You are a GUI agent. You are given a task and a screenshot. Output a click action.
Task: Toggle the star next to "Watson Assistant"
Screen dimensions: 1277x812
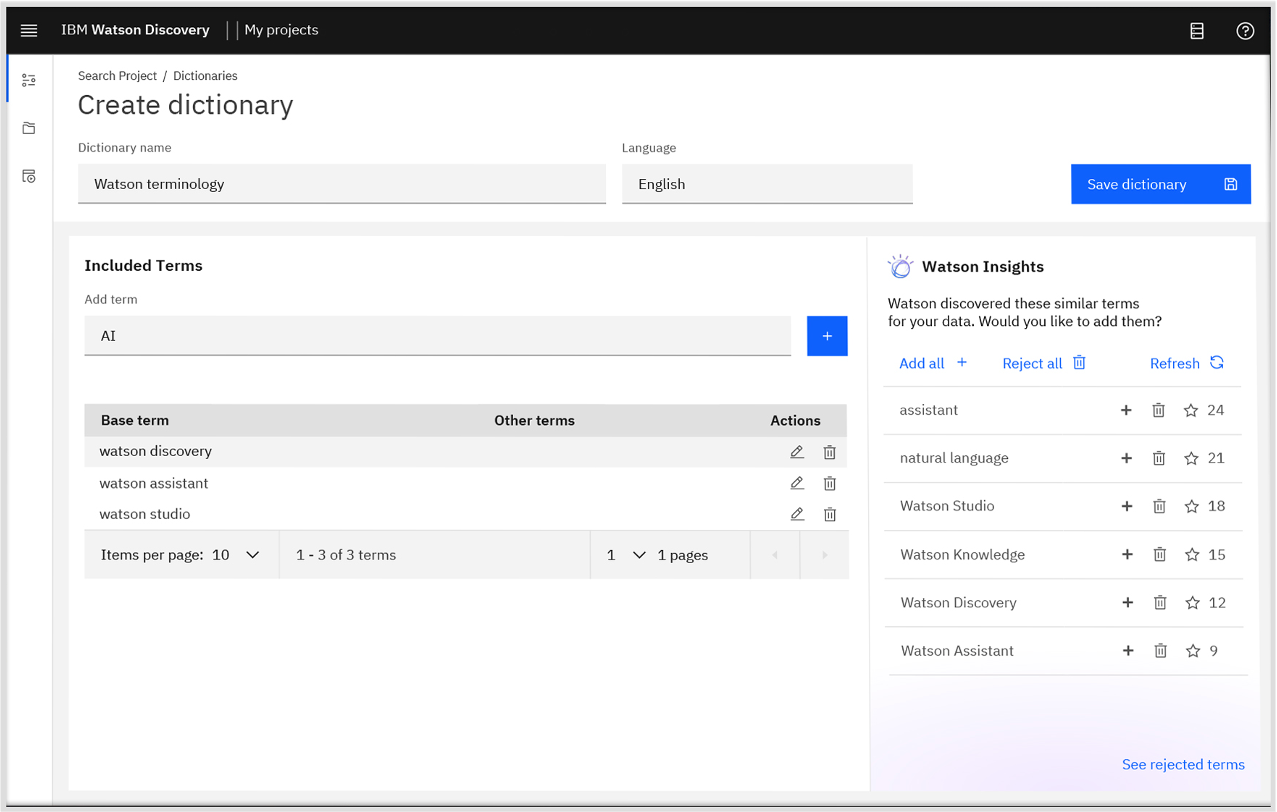click(1192, 650)
